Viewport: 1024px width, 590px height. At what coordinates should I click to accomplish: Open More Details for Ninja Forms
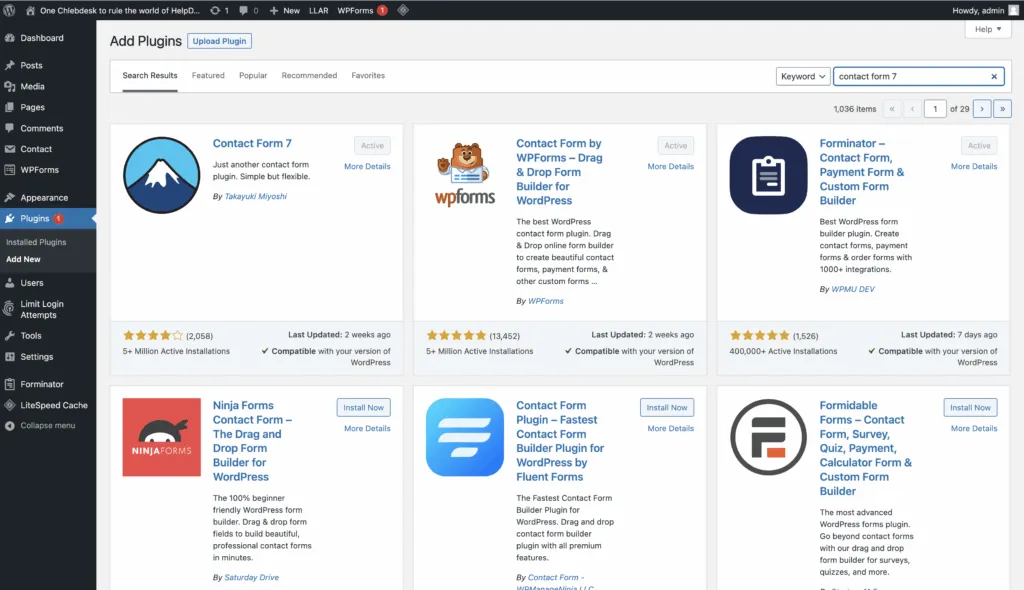(x=367, y=429)
